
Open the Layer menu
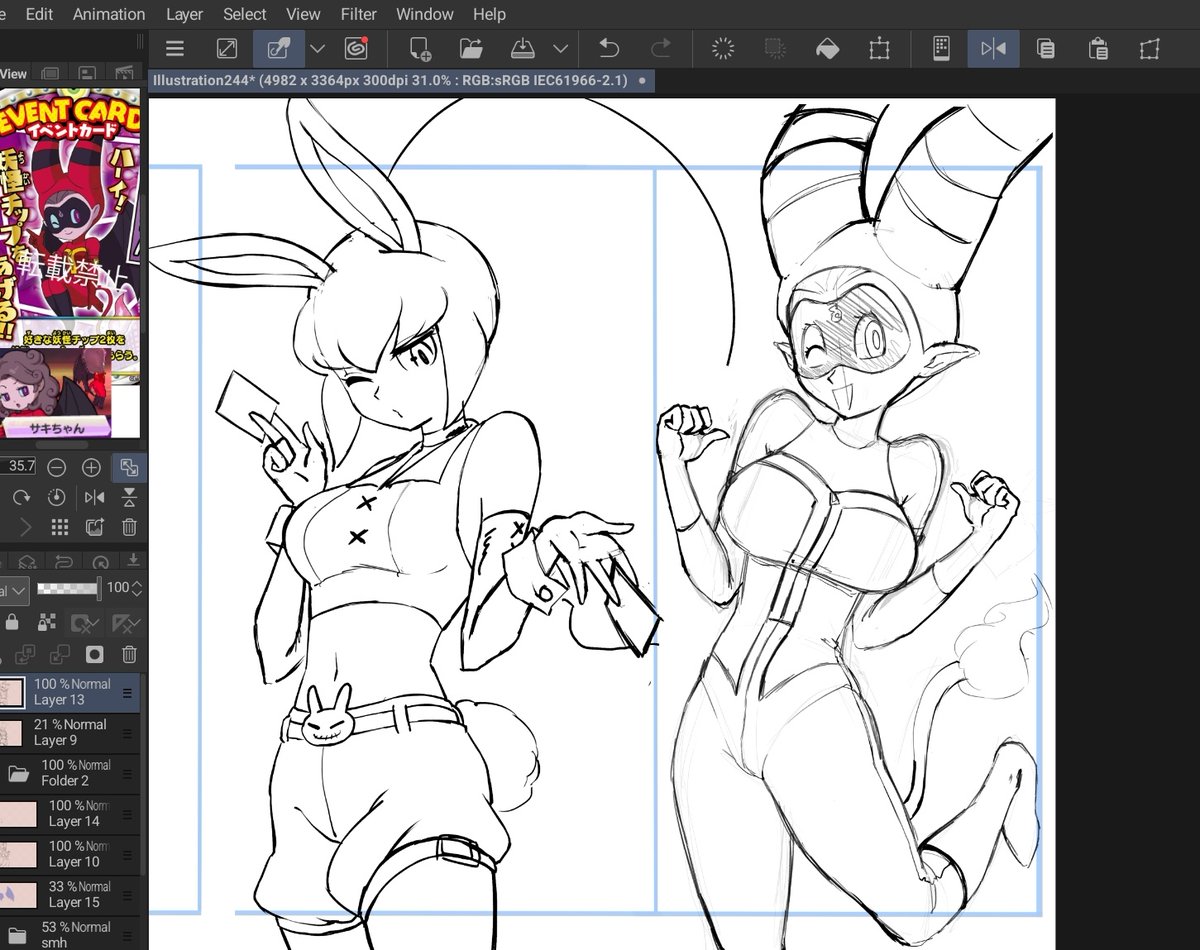pyautogui.click(x=184, y=14)
